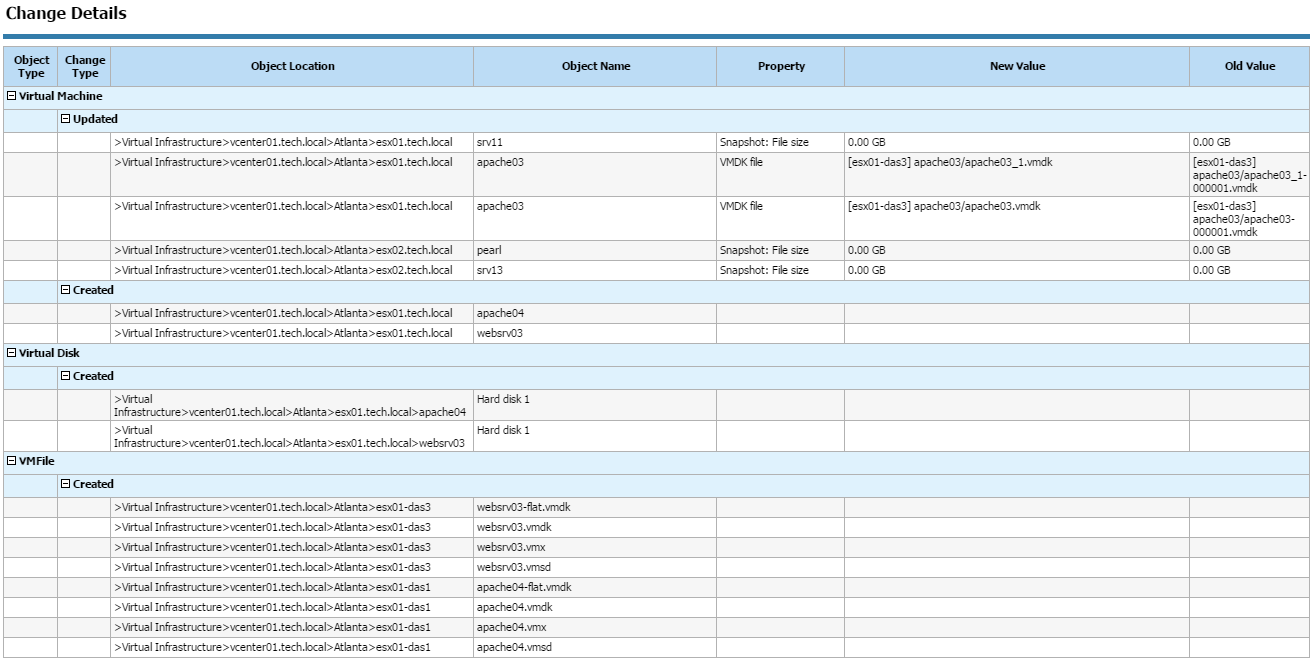The width and height of the screenshot is (1313, 662).
Task: Select the websrv03.vmsd file row
Action: pyautogui.click(x=657, y=568)
